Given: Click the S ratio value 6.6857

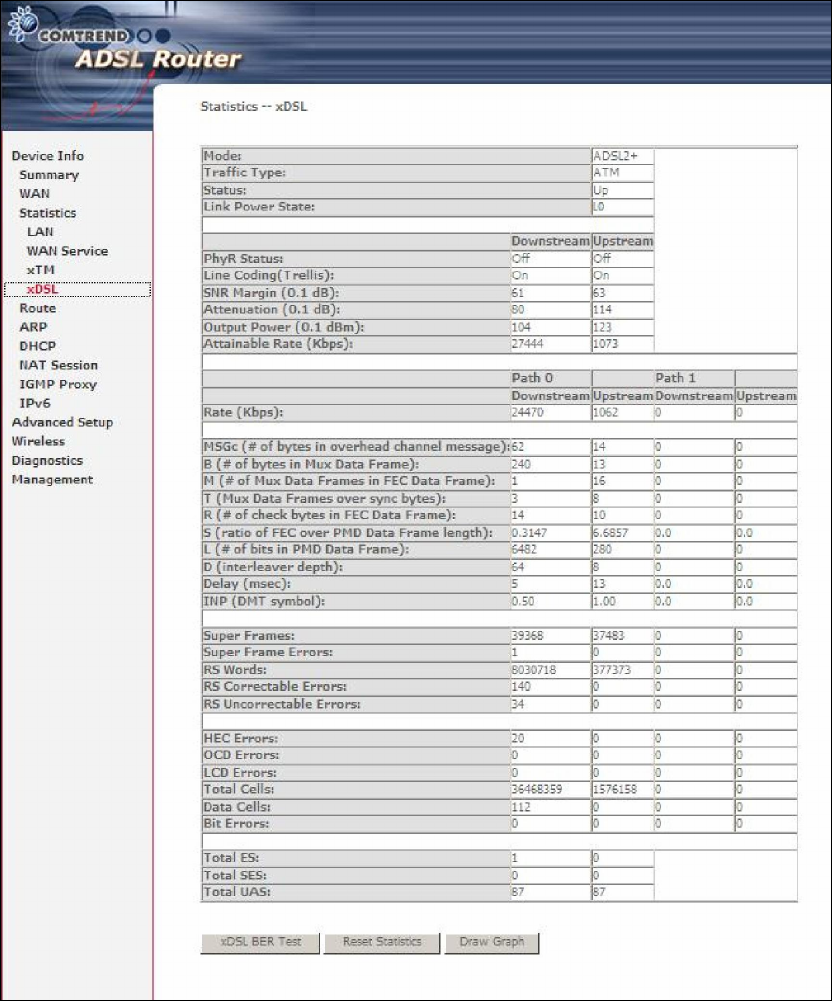Looking at the screenshot, I should (610, 533).
